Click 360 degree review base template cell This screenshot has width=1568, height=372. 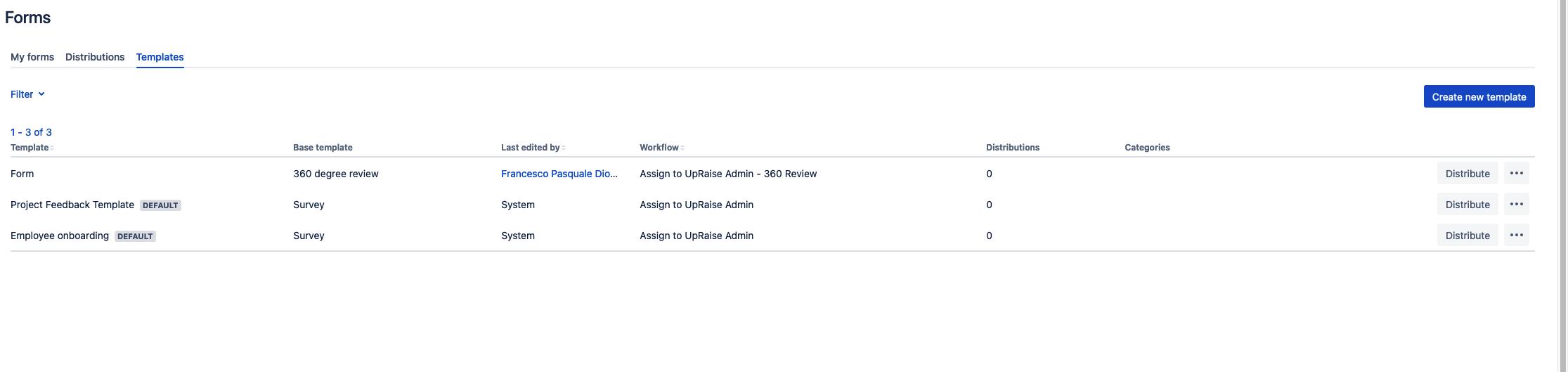[336, 174]
